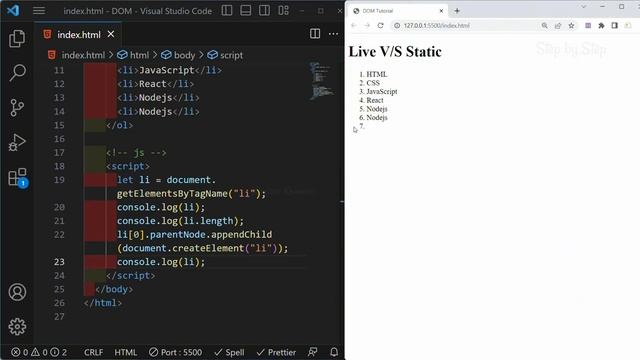Click React list item in code
Viewport: 640px width, 360px height.
pyautogui.click(x=156, y=84)
